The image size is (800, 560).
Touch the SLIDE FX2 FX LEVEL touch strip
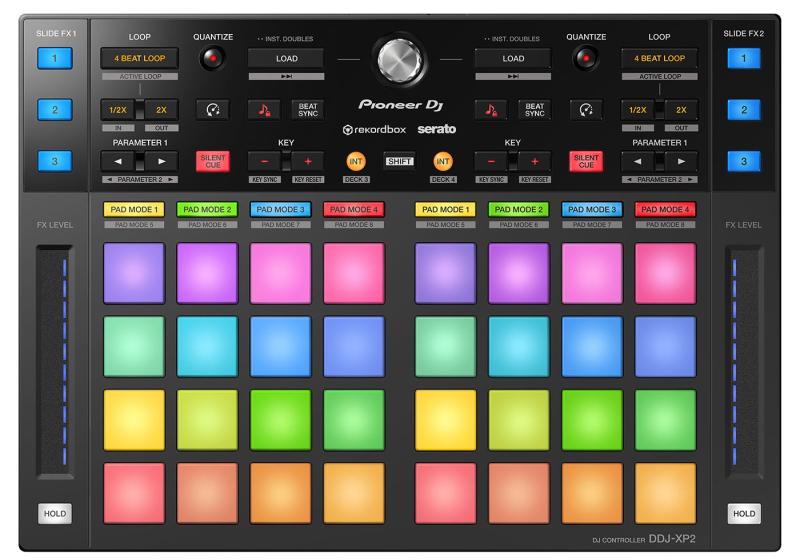pyautogui.click(x=744, y=362)
